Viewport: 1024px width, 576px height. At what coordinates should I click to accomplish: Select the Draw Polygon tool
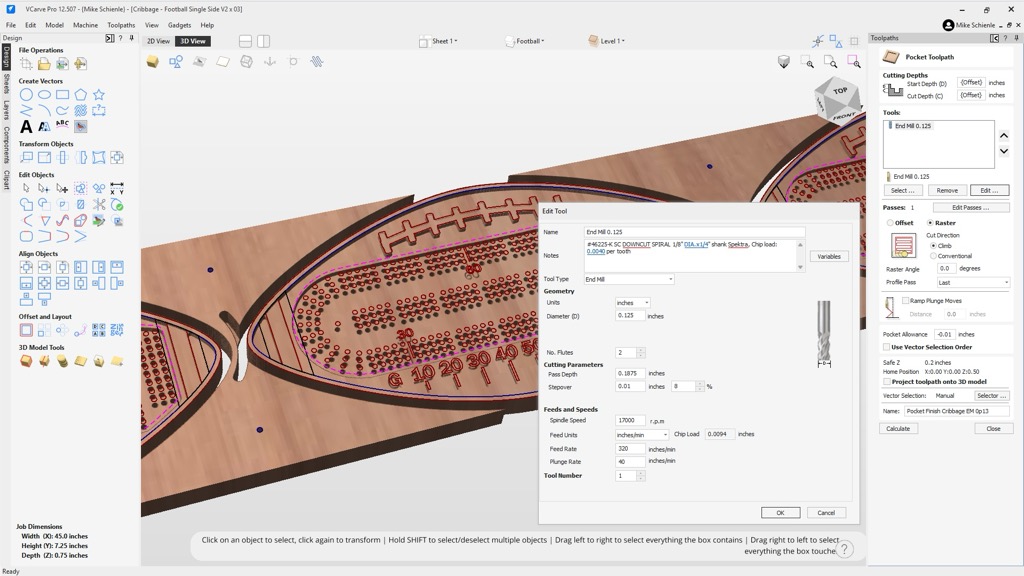coord(81,95)
